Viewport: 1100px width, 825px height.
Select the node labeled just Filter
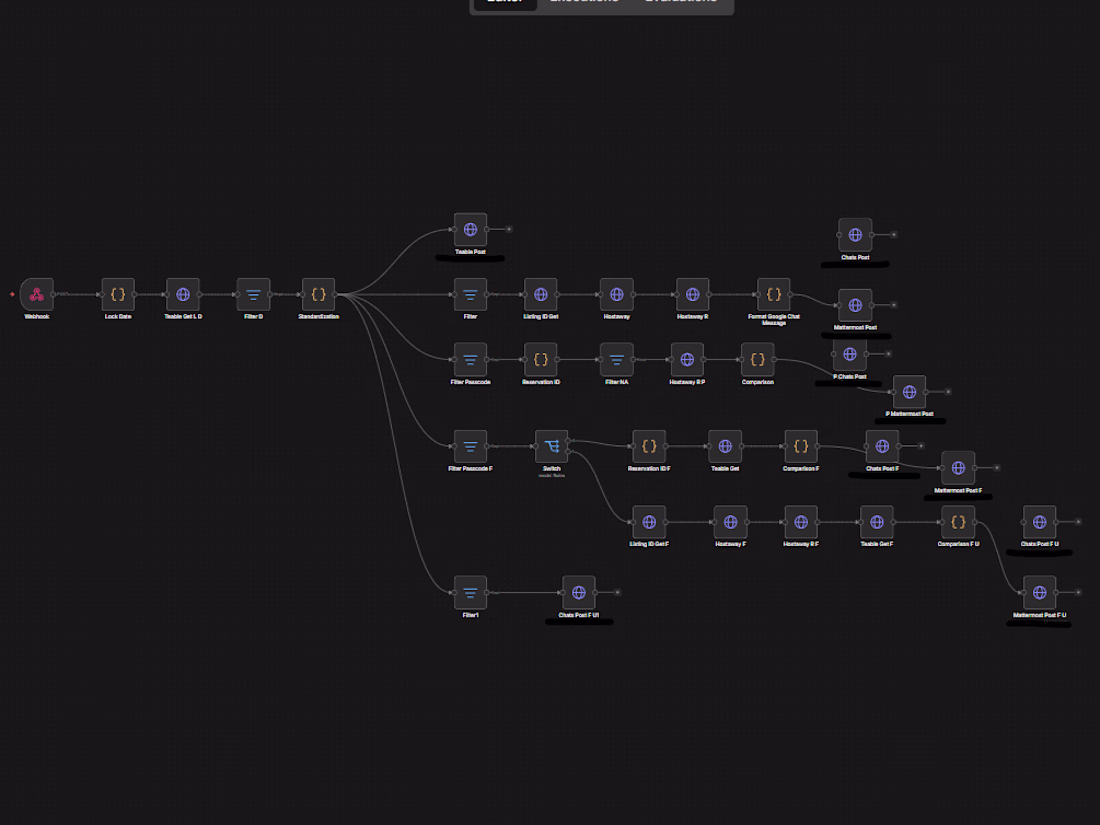tap(470, 295)
